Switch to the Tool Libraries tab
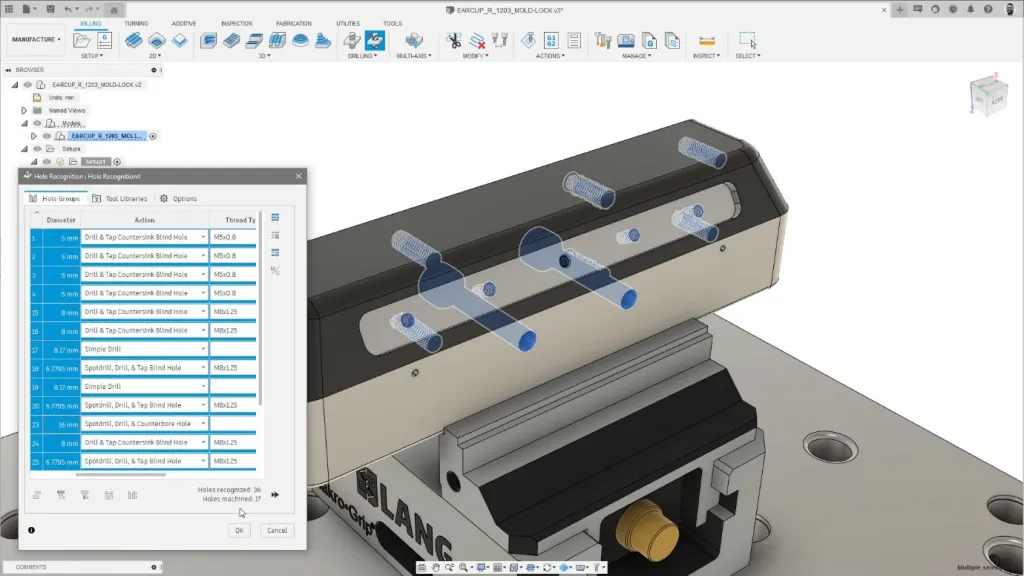1024x576 pixels. [125, 198]
